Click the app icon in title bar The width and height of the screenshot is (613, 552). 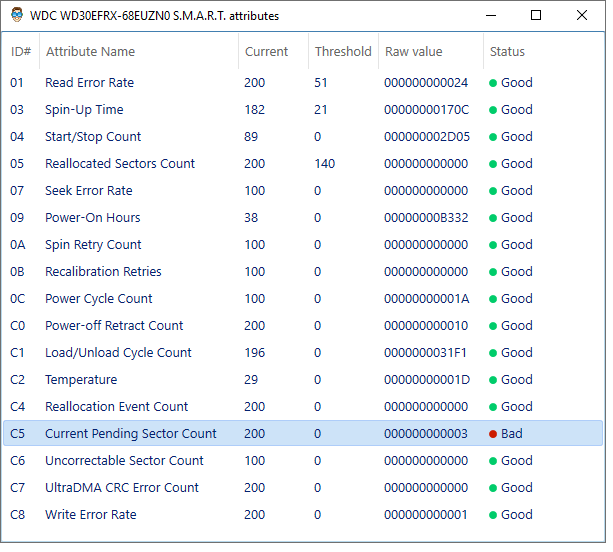16,15
